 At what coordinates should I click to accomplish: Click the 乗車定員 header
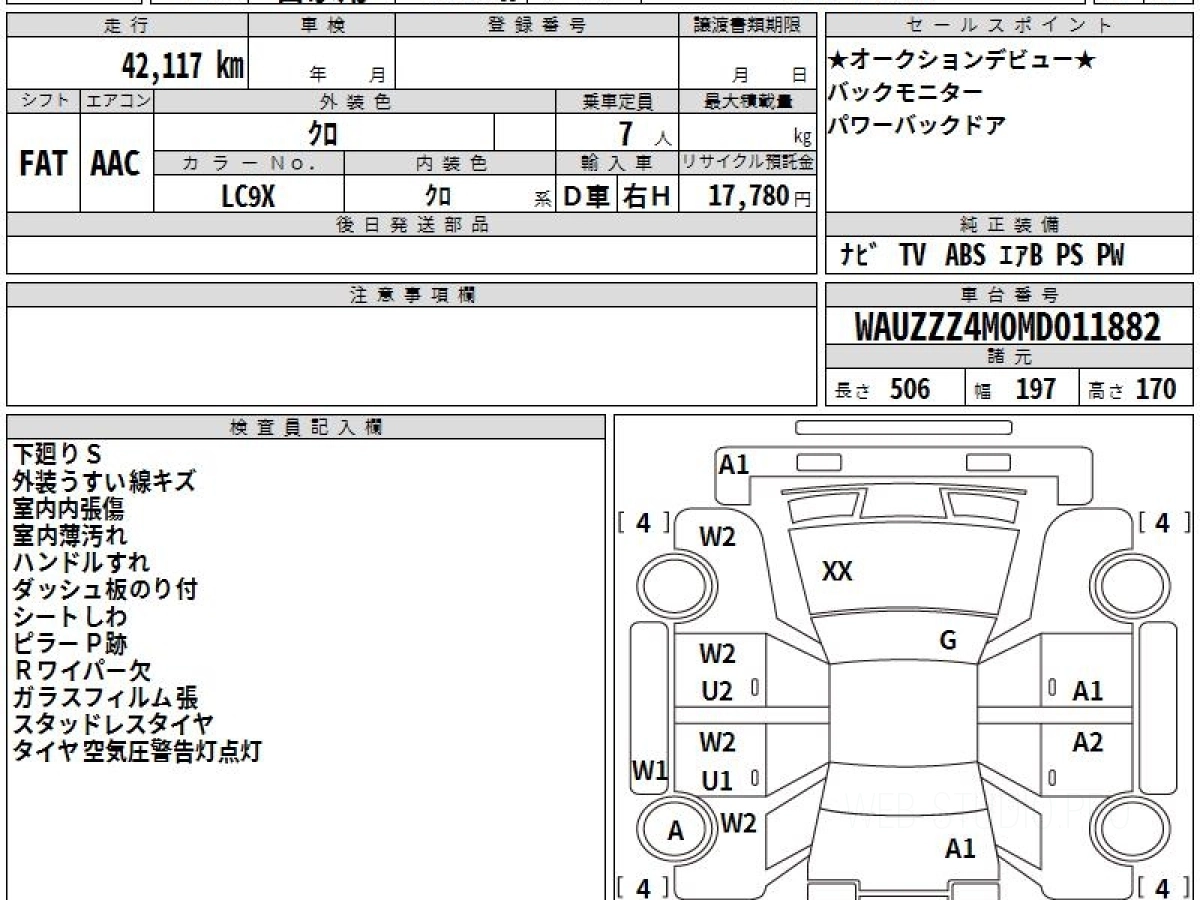point(617,101)
